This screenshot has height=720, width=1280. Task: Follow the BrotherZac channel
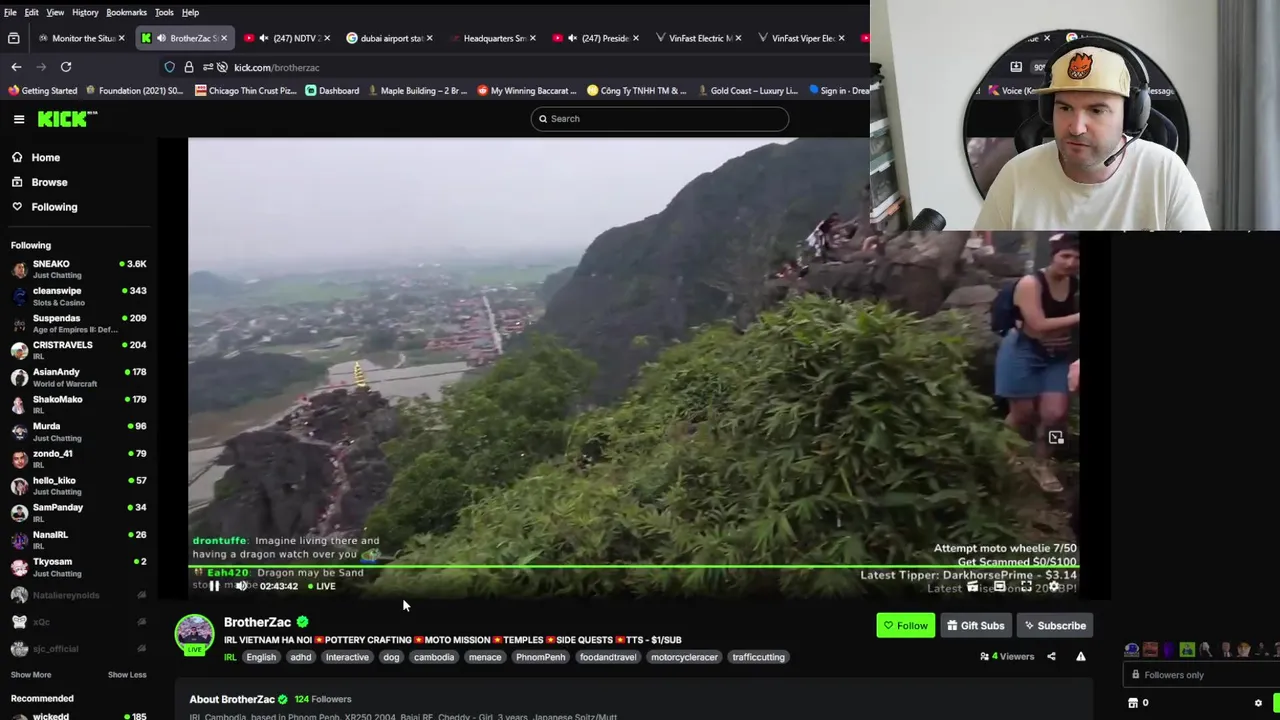906,626
